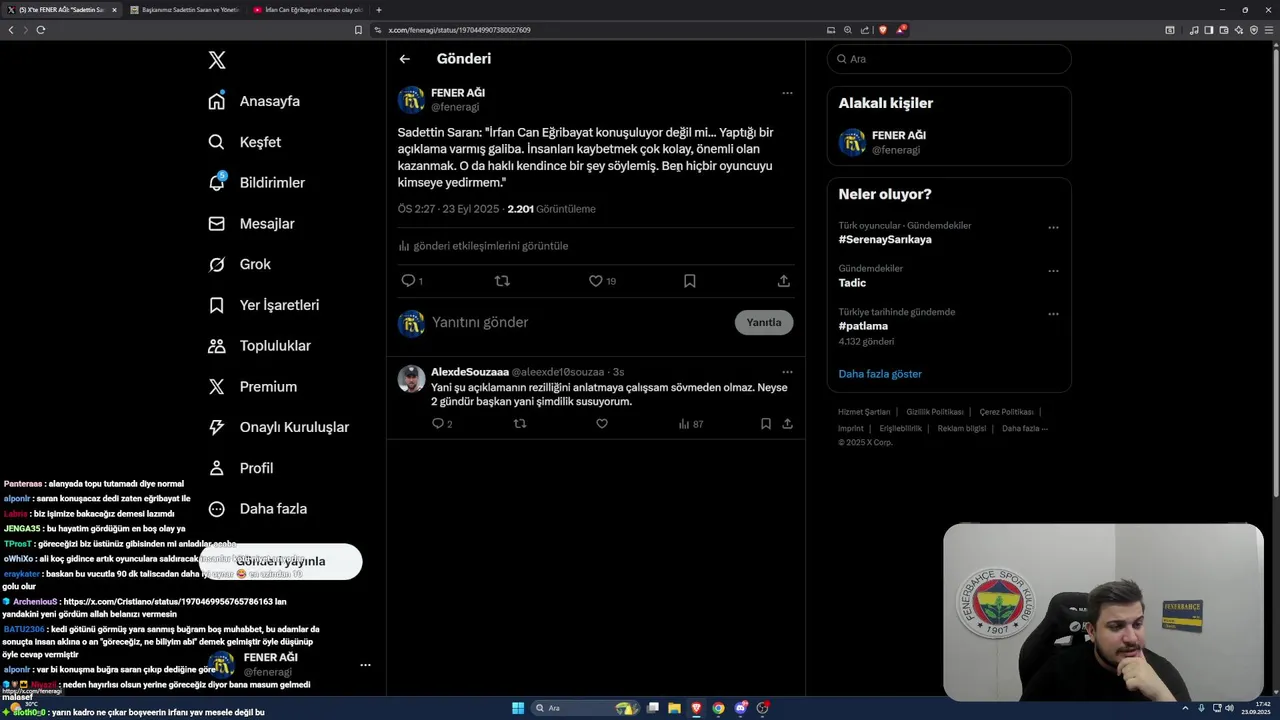
Task: Open Grok from the sidebar
Action: pos(239,264)
